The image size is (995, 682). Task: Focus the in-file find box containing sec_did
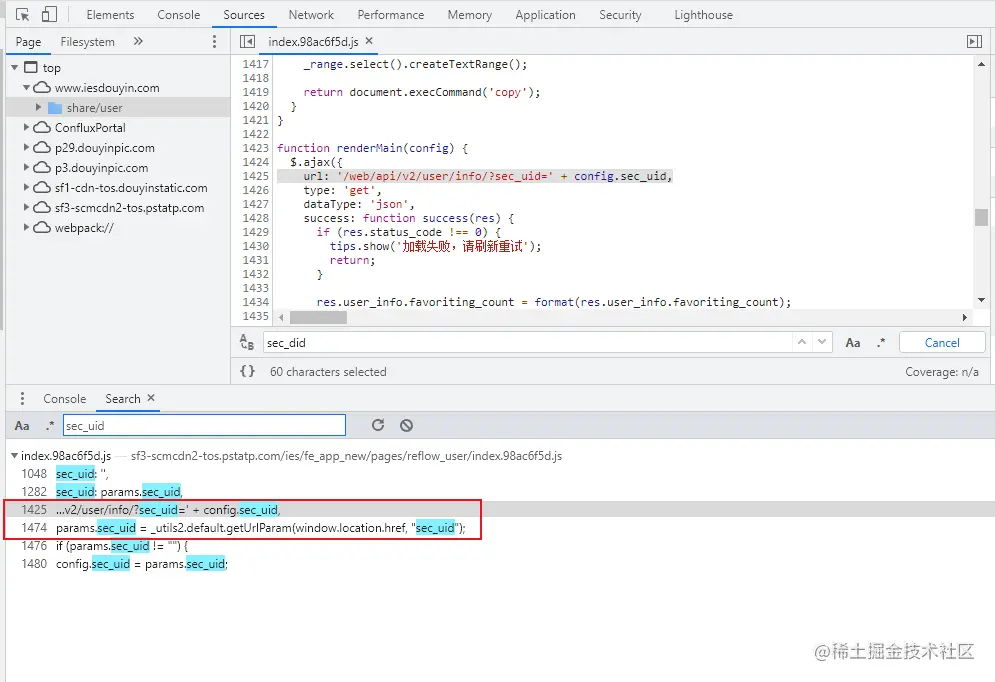(x=527, y=343)
